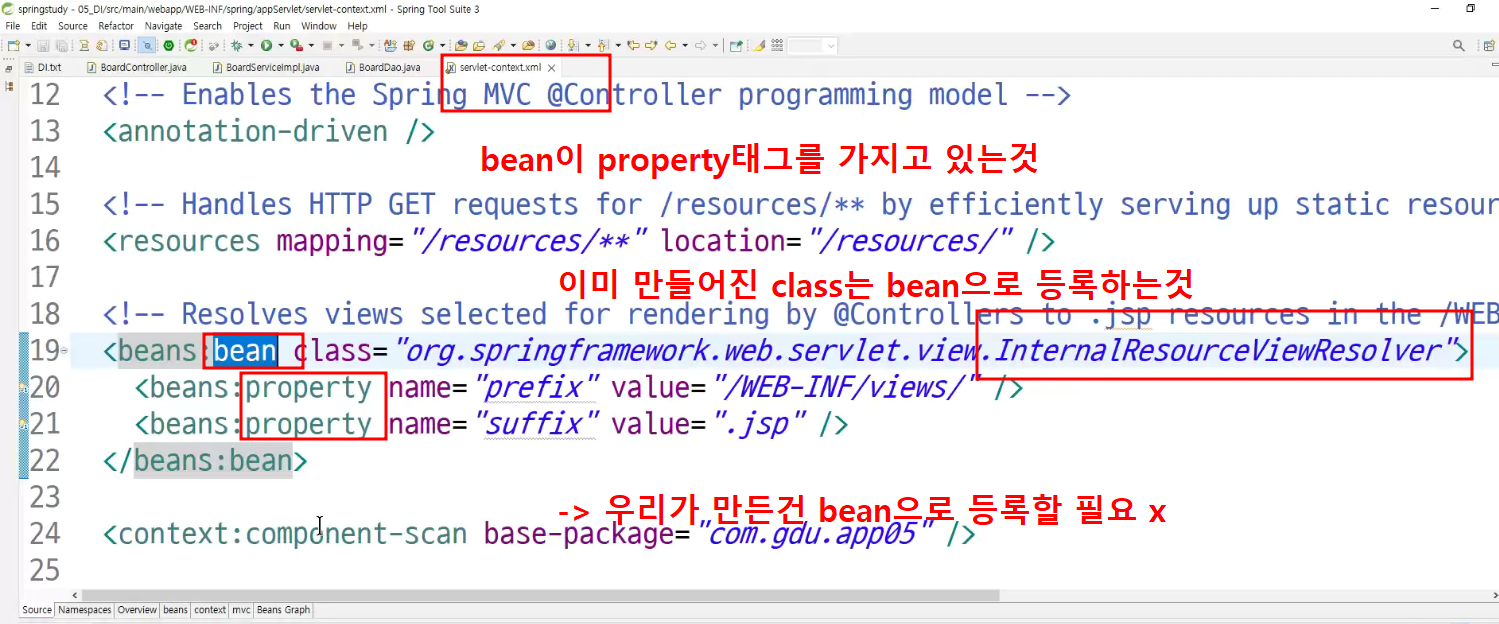The height and width of the screenshot is (624, 1499).
Task: Select the beans bottom tab
Action: 175,610
